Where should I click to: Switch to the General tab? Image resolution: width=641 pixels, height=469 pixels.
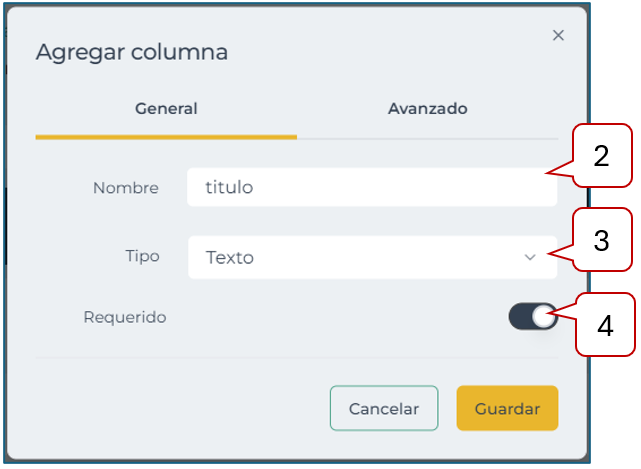166,109
